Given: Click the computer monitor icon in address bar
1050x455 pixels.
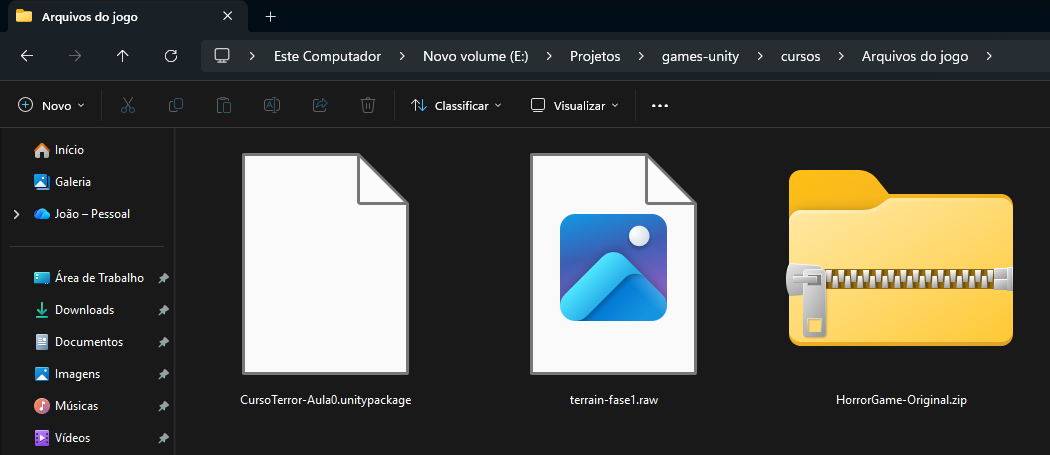Looking at the screenshot, I should 222,56.
